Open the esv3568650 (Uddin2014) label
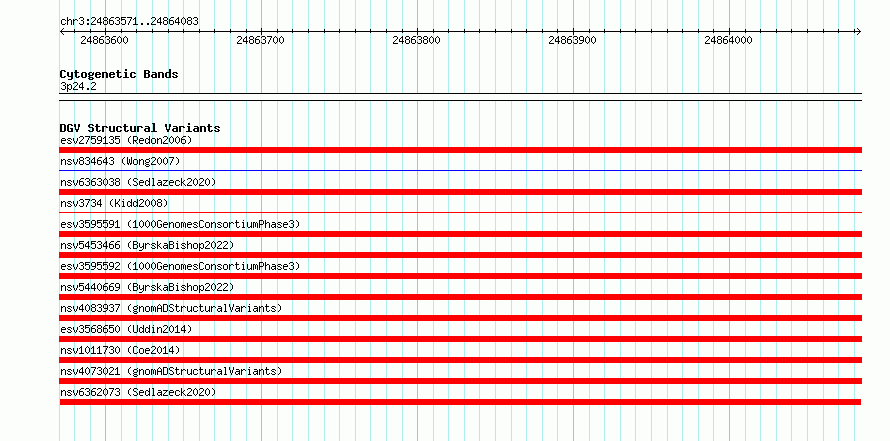The image size is (890, 441). point(126,329)
